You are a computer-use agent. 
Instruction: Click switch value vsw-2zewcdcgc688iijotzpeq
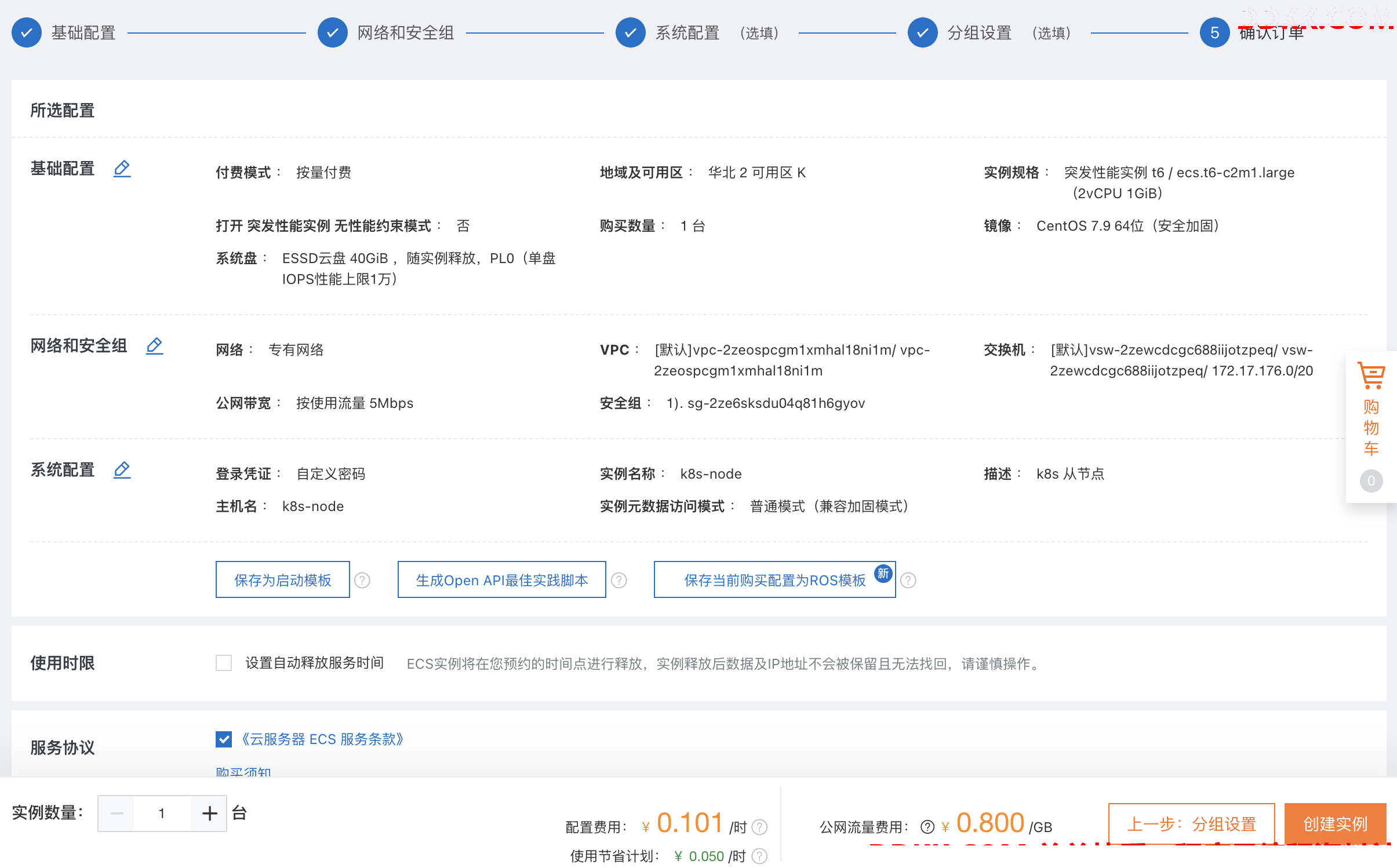(x=1181, y=360)
